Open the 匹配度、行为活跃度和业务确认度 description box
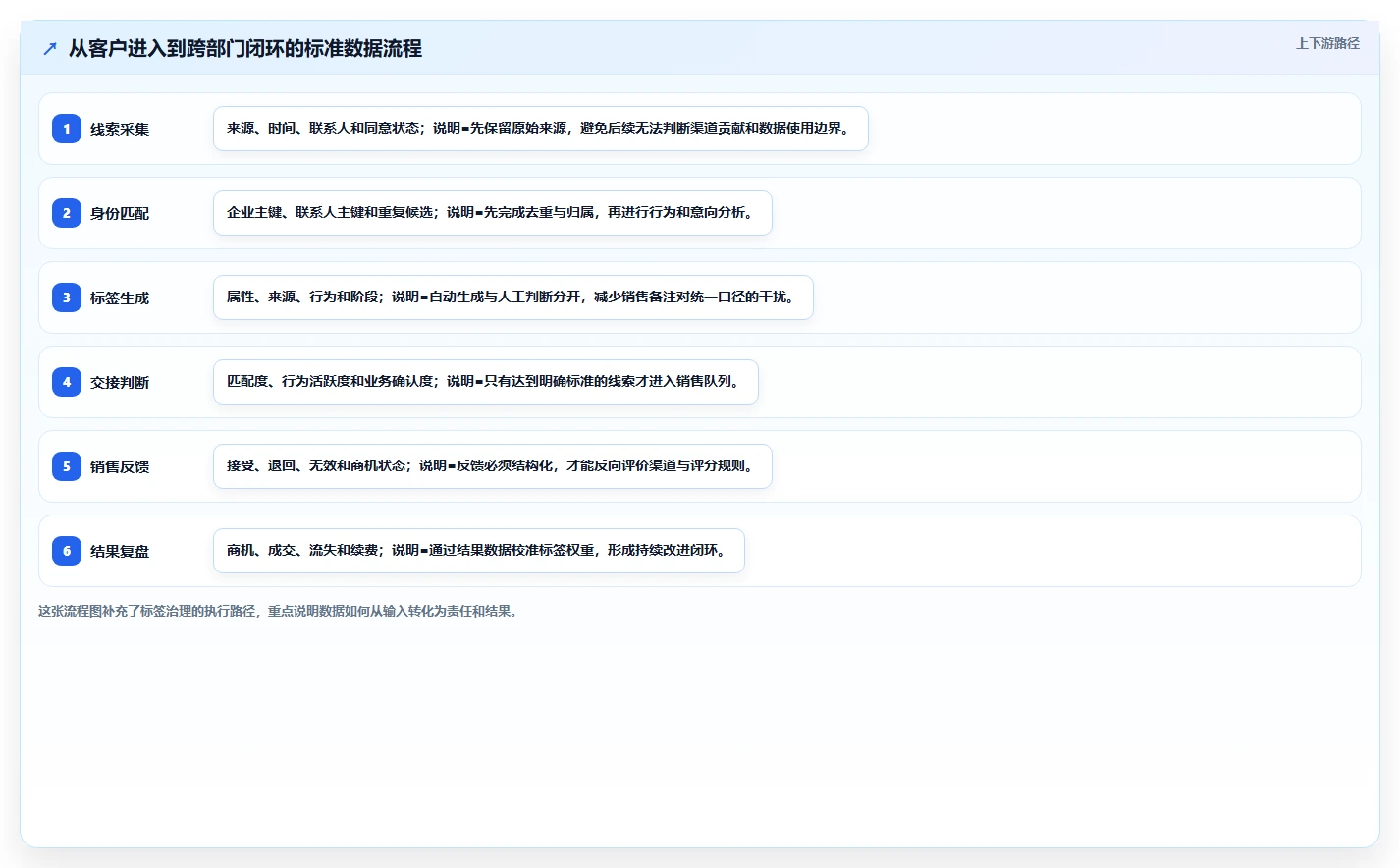Screen dimensions: 1400x868 coord(486,382)
